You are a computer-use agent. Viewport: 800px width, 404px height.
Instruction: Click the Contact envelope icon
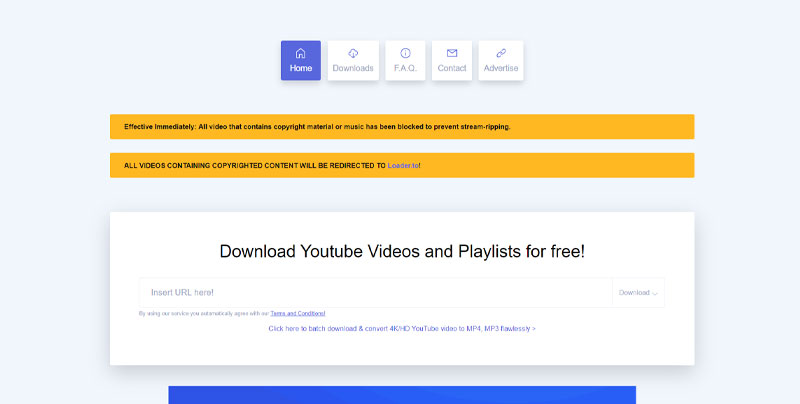[x=452, y=53]
